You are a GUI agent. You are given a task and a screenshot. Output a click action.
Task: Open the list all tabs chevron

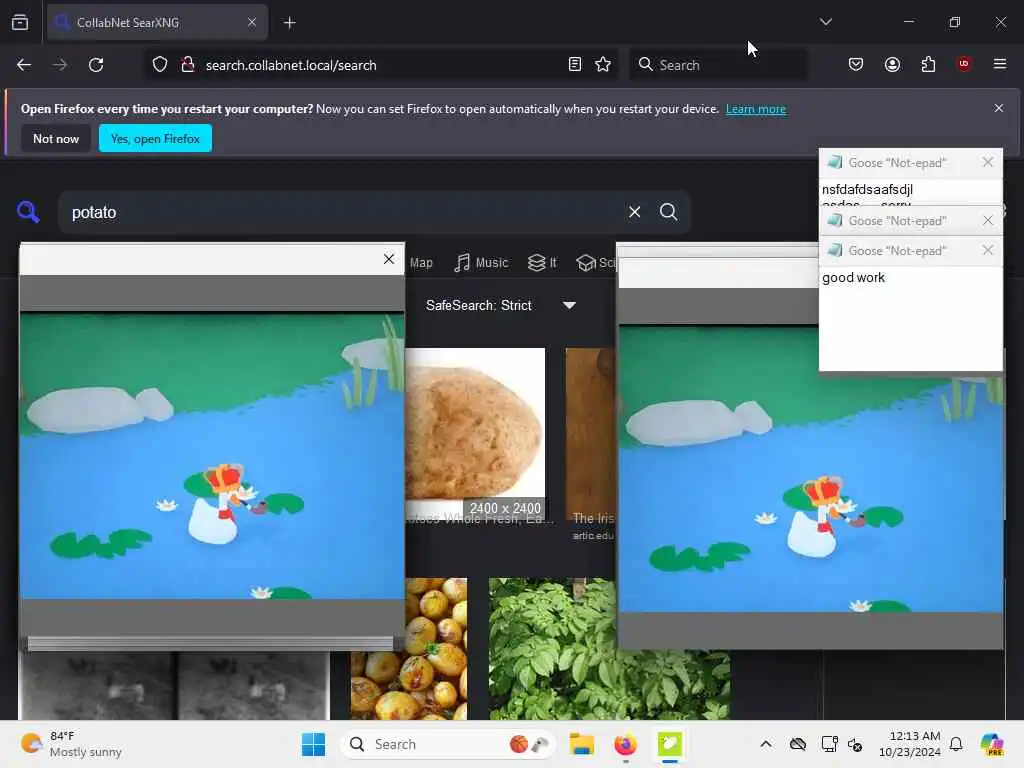coord(825,22)
